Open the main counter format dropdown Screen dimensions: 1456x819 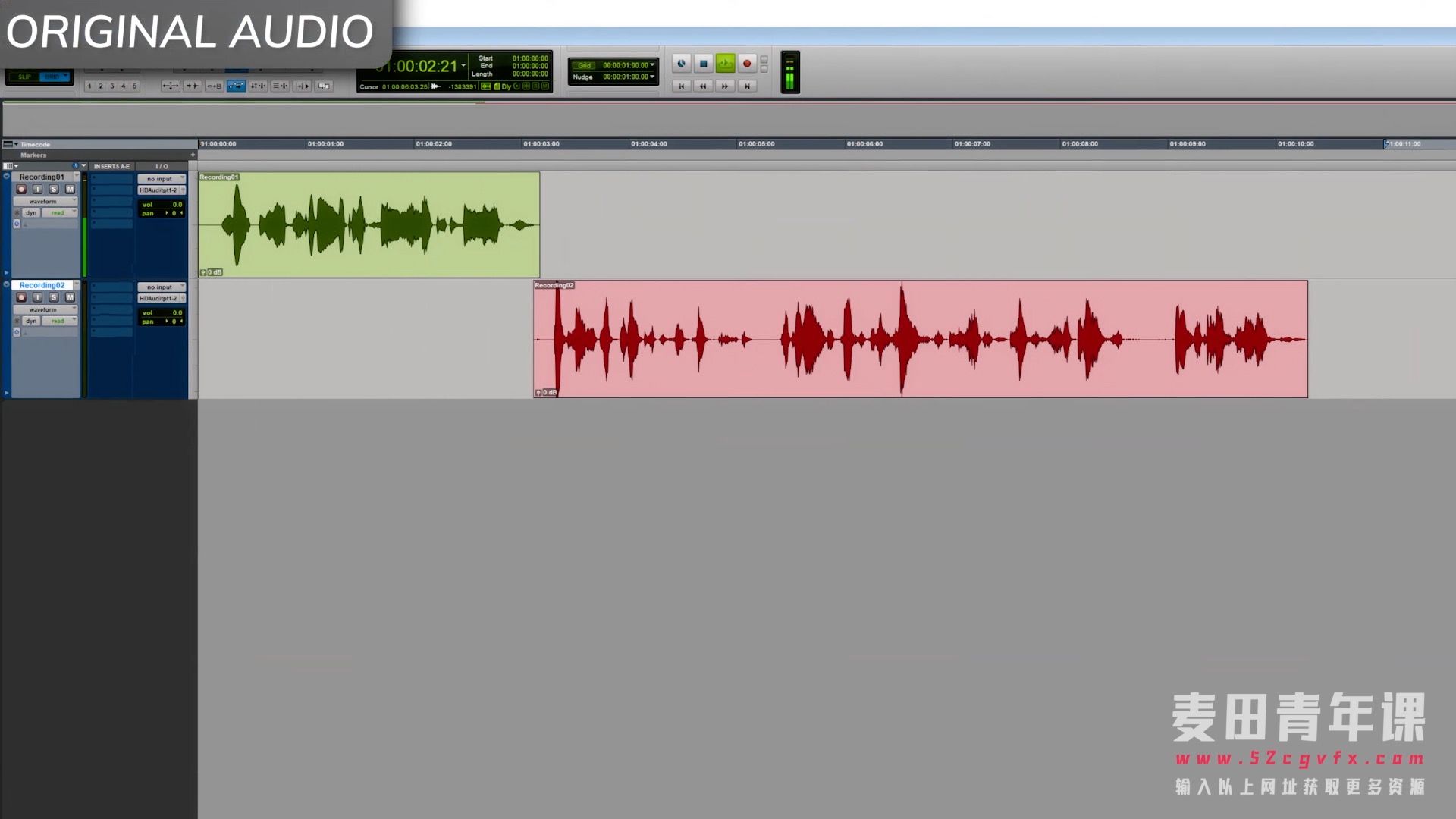[x=463, y=65]
